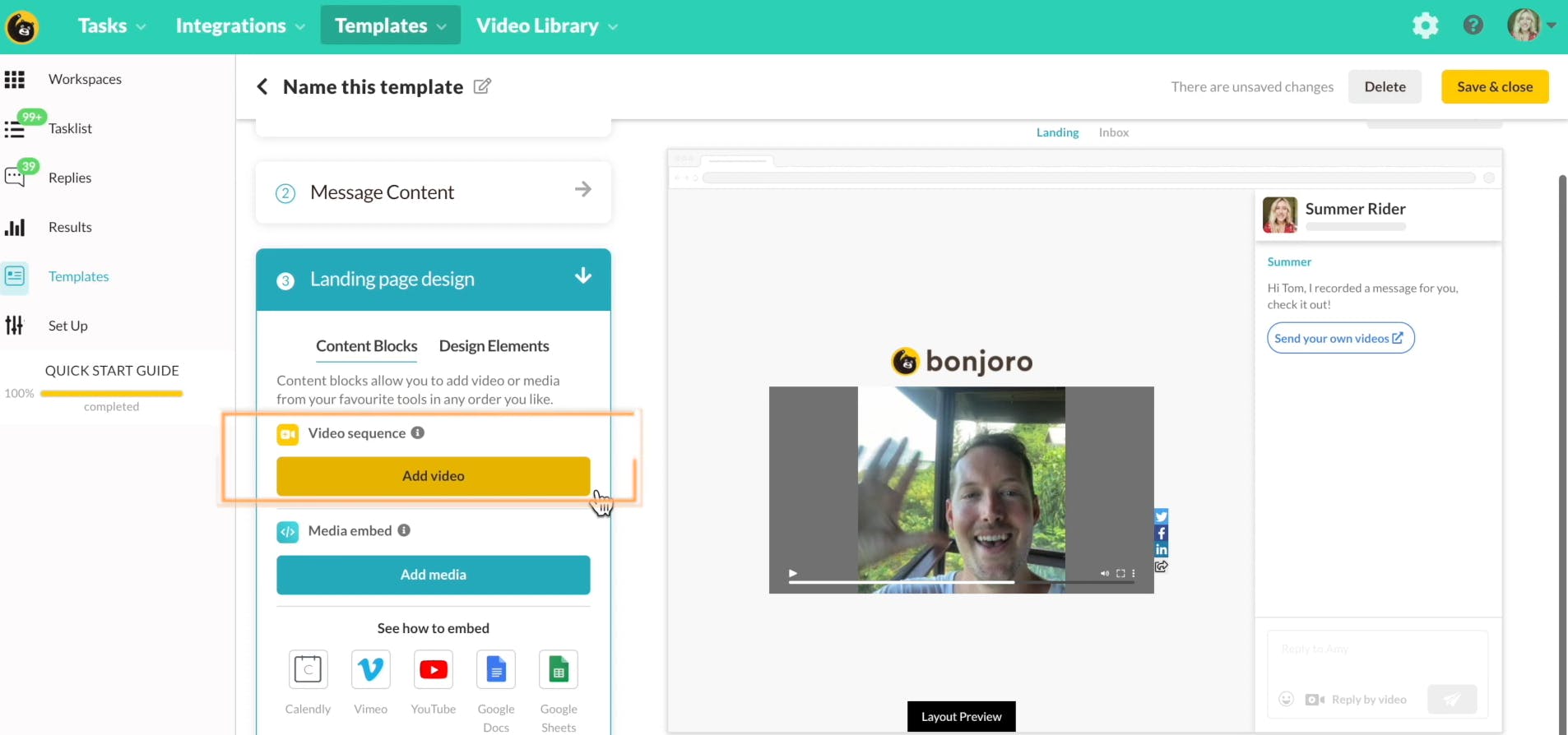Open the help question mark icon
This screenshot has width=1568, height=735.
1473,25
